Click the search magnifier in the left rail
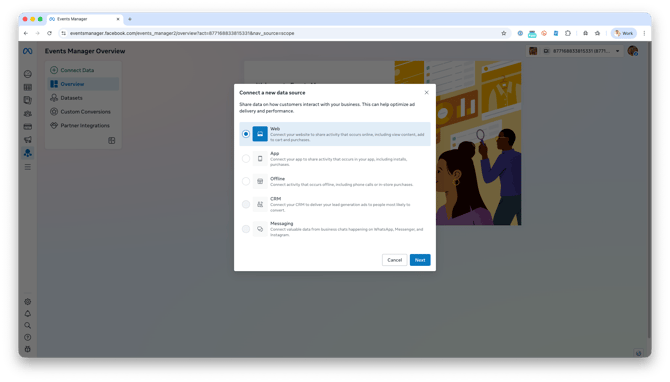 [x=28, y=326]
